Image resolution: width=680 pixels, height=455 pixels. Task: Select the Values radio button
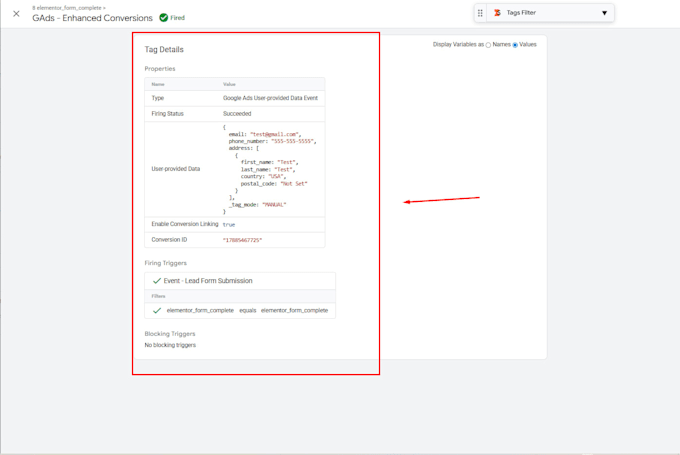pos(515,45)
